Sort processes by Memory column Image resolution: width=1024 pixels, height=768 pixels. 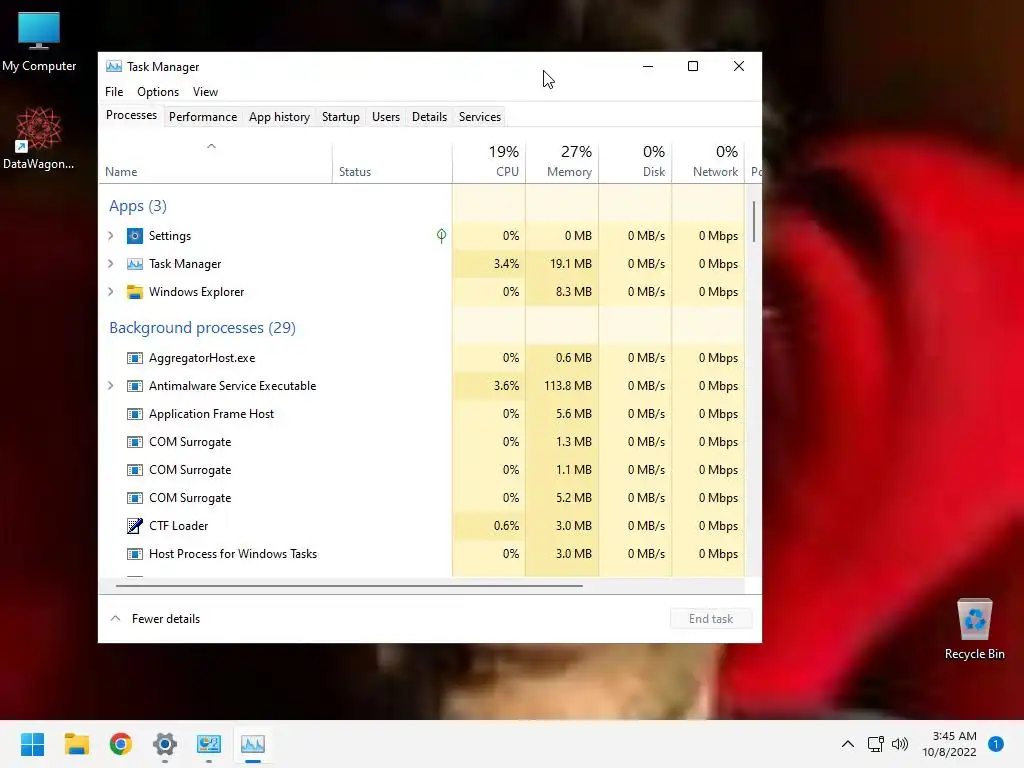[562, 162]
